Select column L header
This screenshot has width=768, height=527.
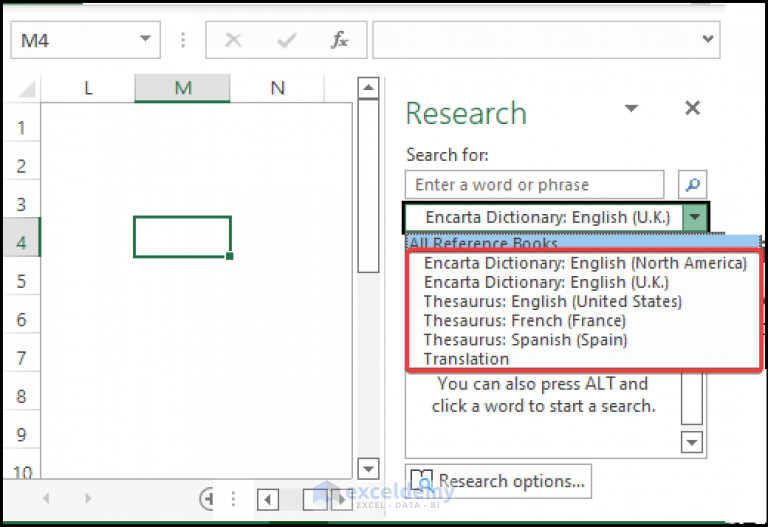(x=88, y=88)
